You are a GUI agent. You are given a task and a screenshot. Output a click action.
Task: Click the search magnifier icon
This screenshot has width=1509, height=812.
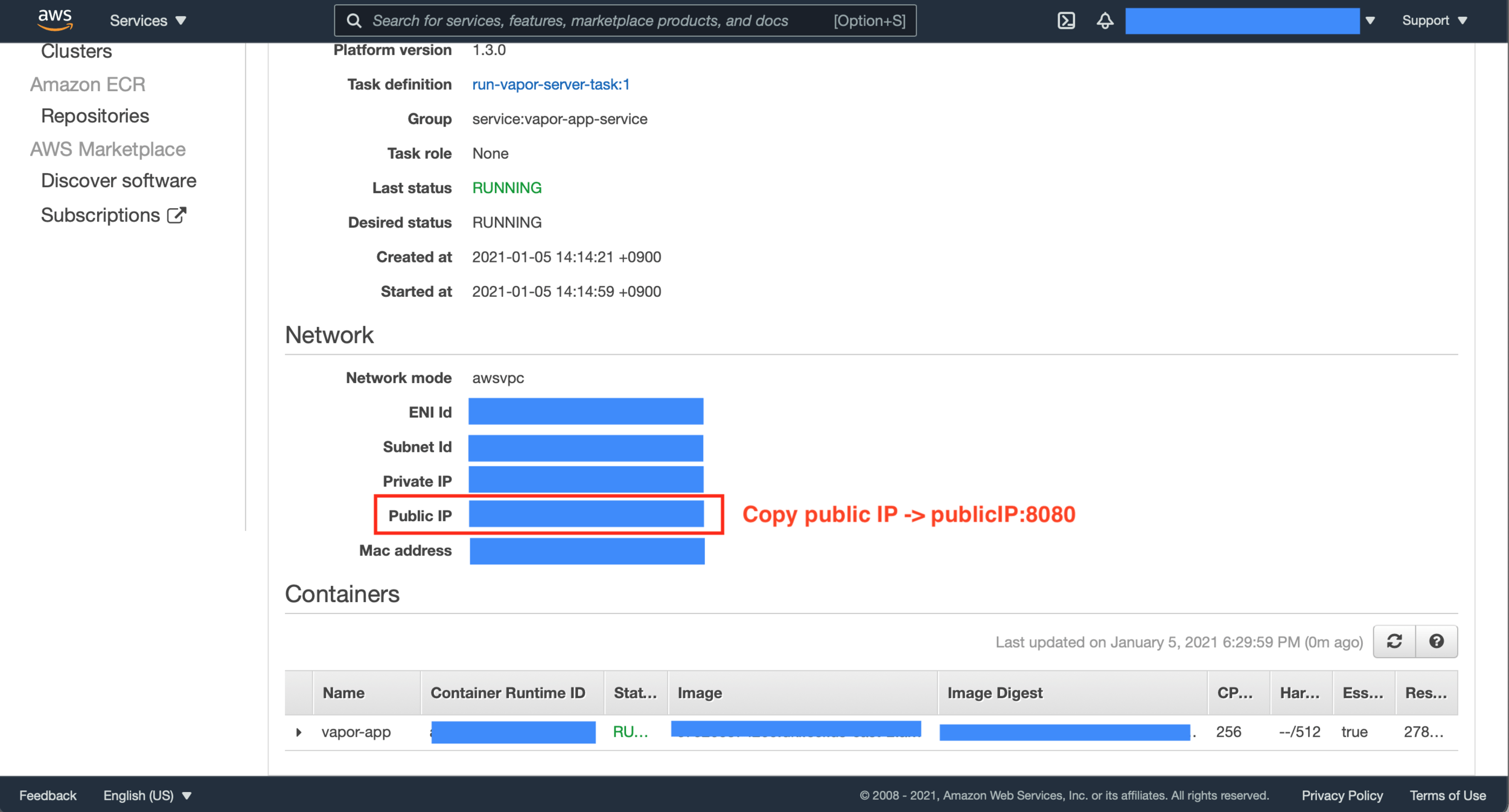coord(354,21)
